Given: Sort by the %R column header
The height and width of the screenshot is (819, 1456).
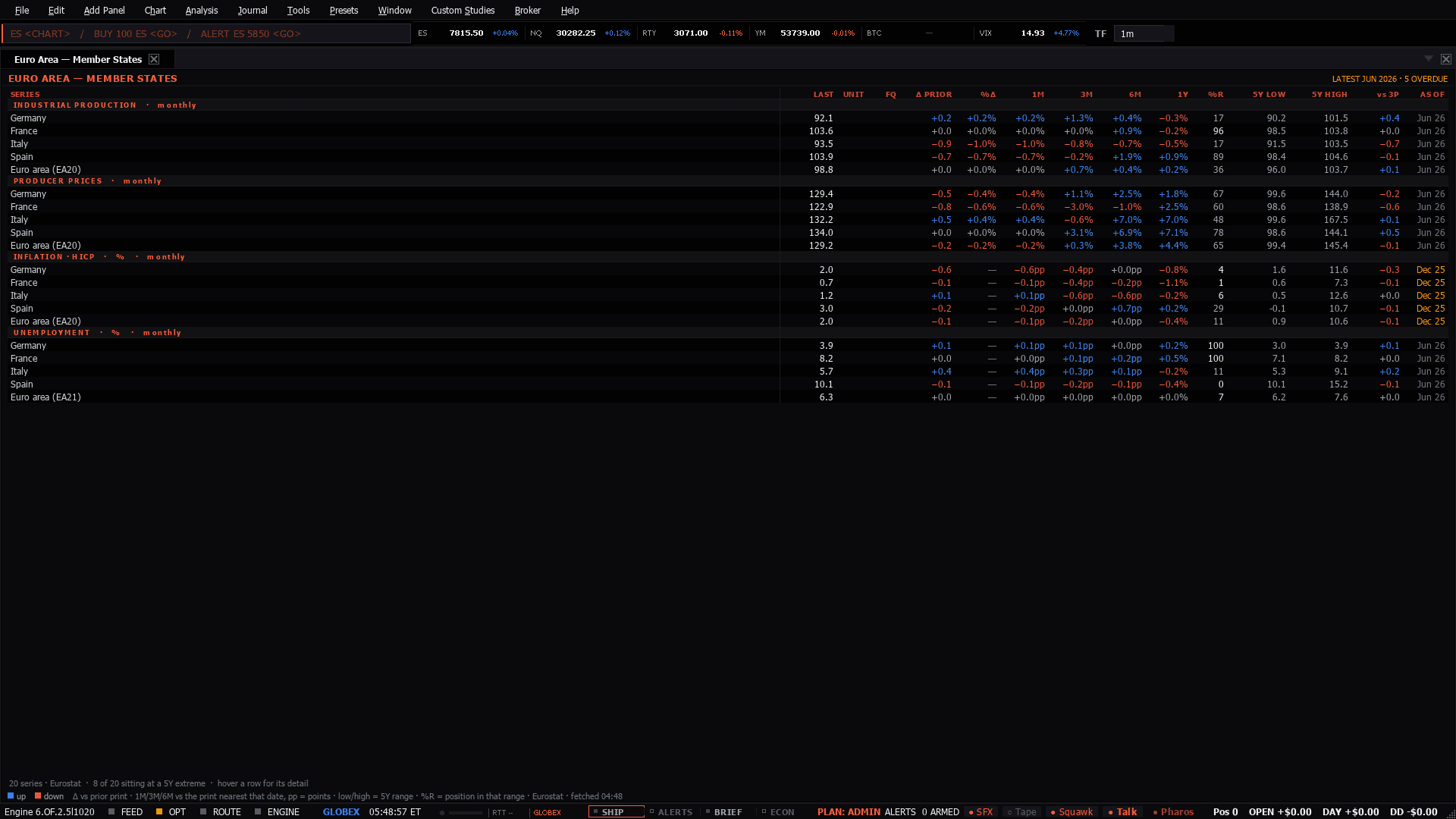Looking at the screenshot, I should 1216,94.
